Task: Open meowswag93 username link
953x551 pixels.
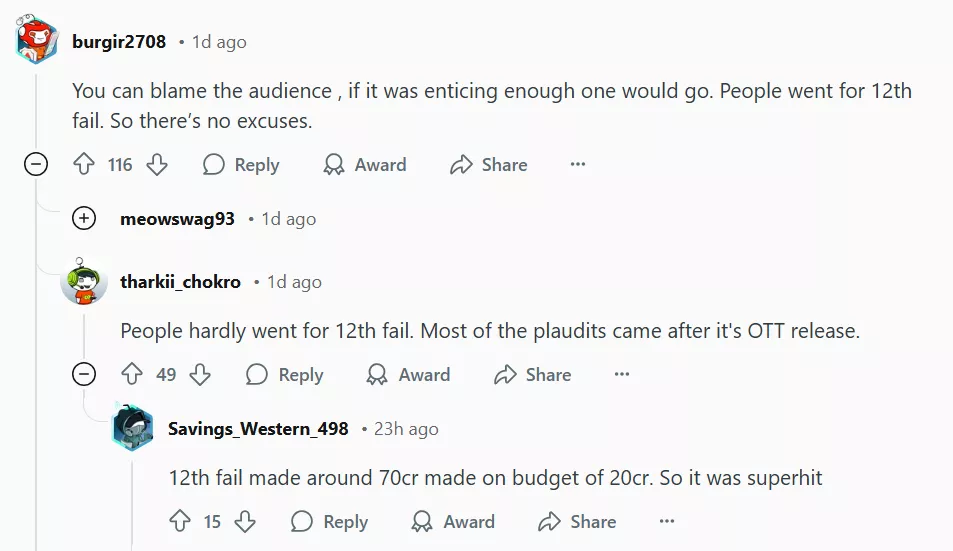Action: 177,219
